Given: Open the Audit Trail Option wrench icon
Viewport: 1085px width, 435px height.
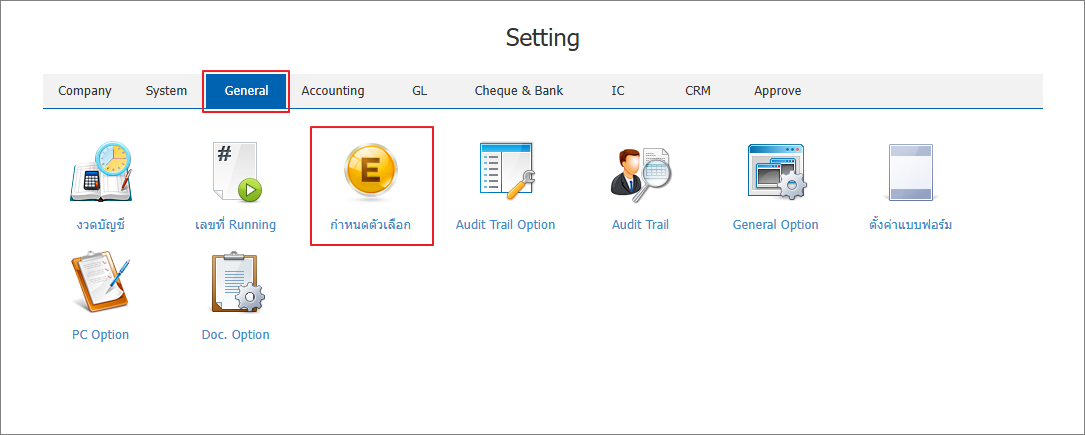Looking at the screenshot, I should 506,172.
